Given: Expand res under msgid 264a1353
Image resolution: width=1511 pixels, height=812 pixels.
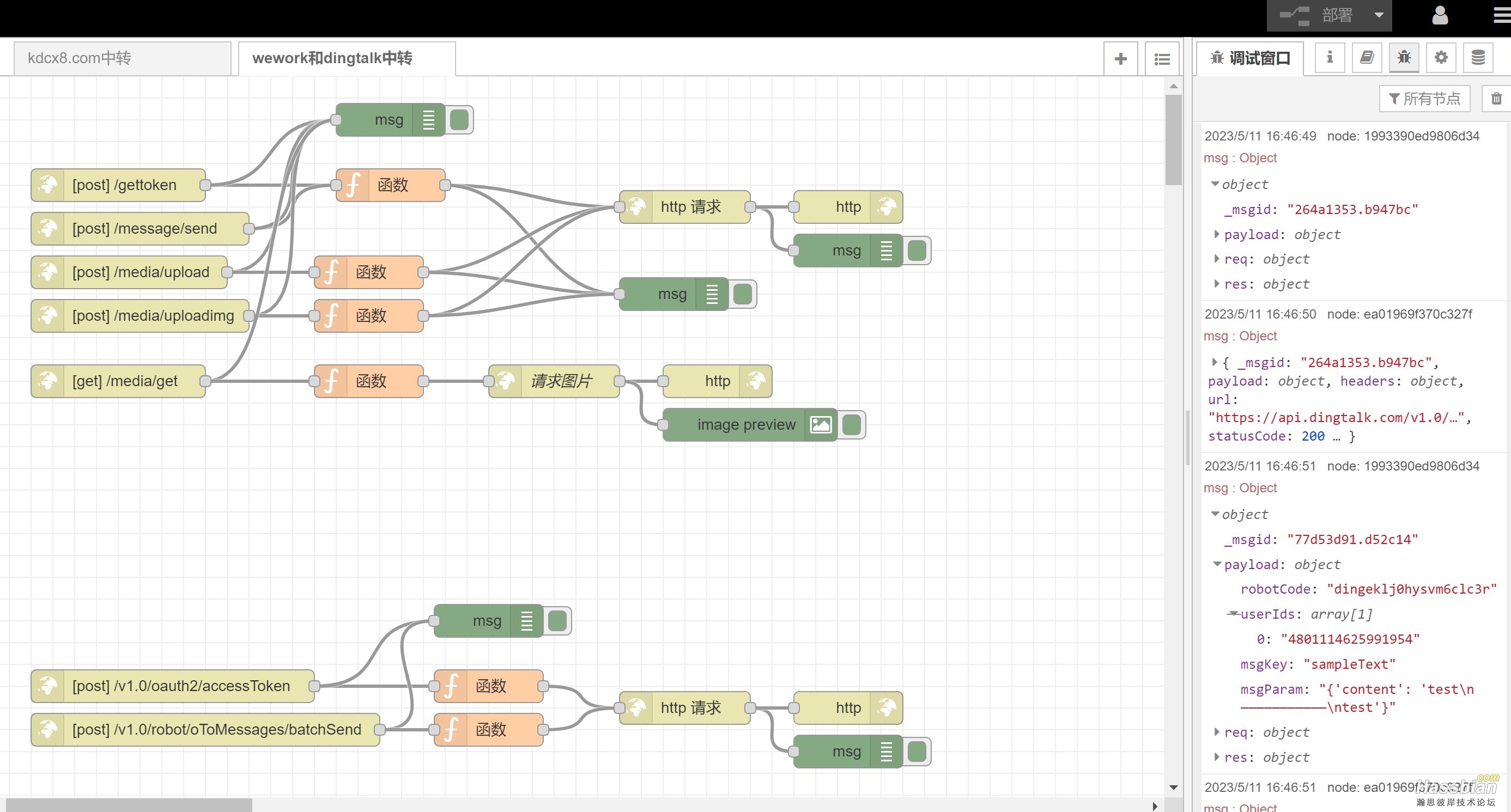Looking at the screenshot, I should coord(1217,284).
